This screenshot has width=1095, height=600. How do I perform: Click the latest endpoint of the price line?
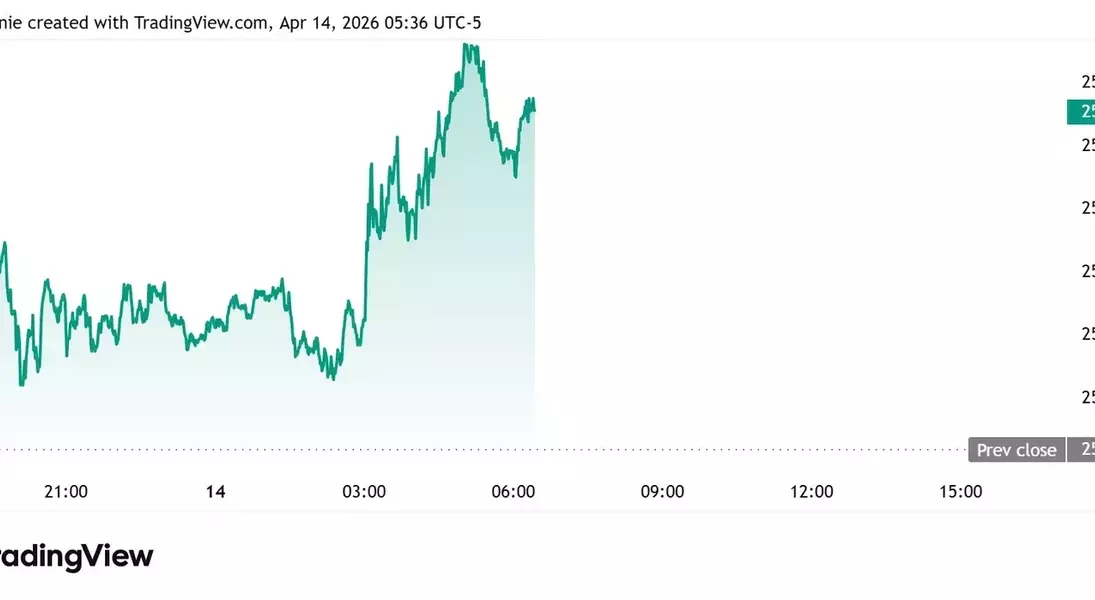pos(534,108)
